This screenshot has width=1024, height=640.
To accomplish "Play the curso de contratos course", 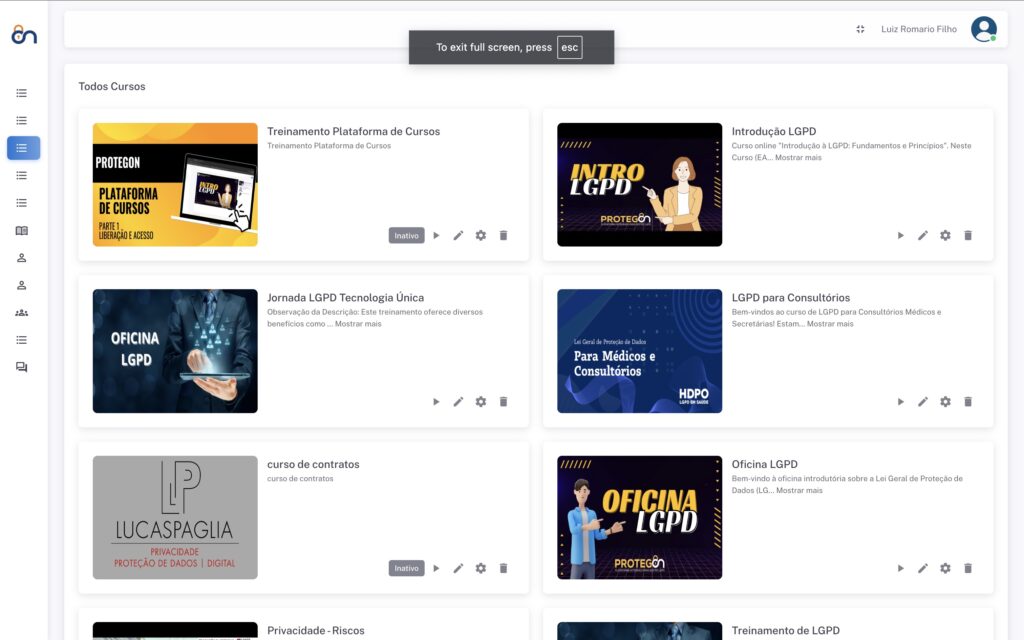I will coord(436,568).
